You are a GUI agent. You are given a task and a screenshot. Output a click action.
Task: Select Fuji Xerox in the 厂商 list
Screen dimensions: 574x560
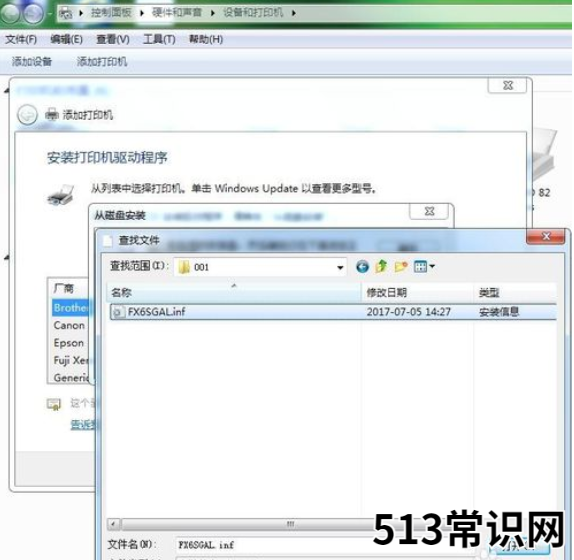click(x=71, y=360)
